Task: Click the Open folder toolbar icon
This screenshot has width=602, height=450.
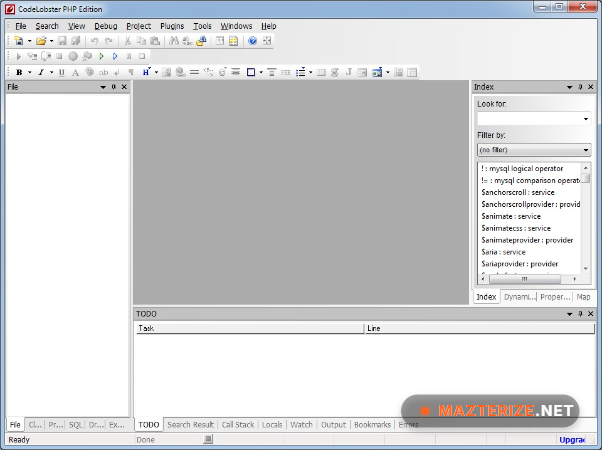Action: coord(41,41)
